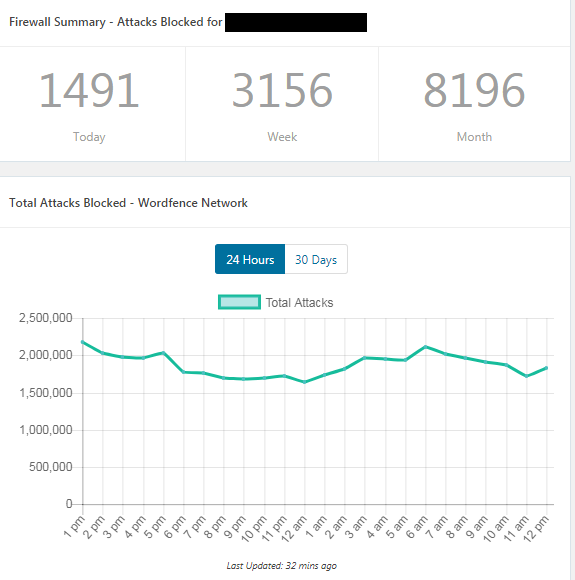
Task: Click the Total Attacks Blocked panel heading
Action: point(128,203)
